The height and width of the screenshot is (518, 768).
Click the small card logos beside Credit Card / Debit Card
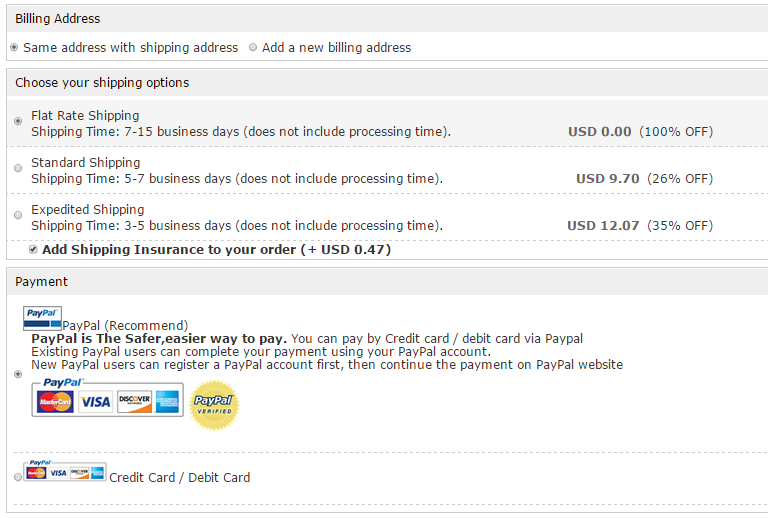point(65,472)
